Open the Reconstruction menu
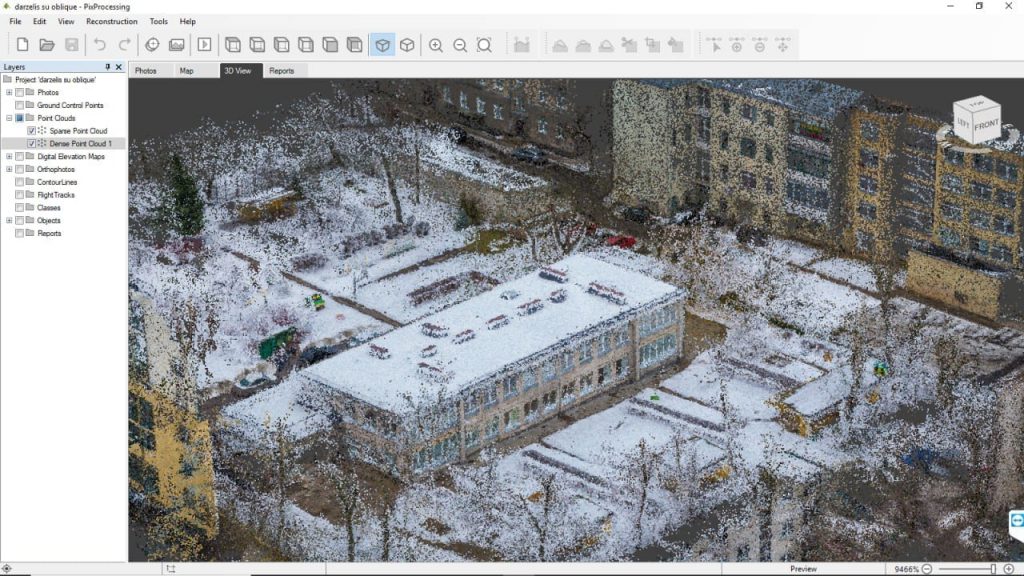 (x=110, y=21)
